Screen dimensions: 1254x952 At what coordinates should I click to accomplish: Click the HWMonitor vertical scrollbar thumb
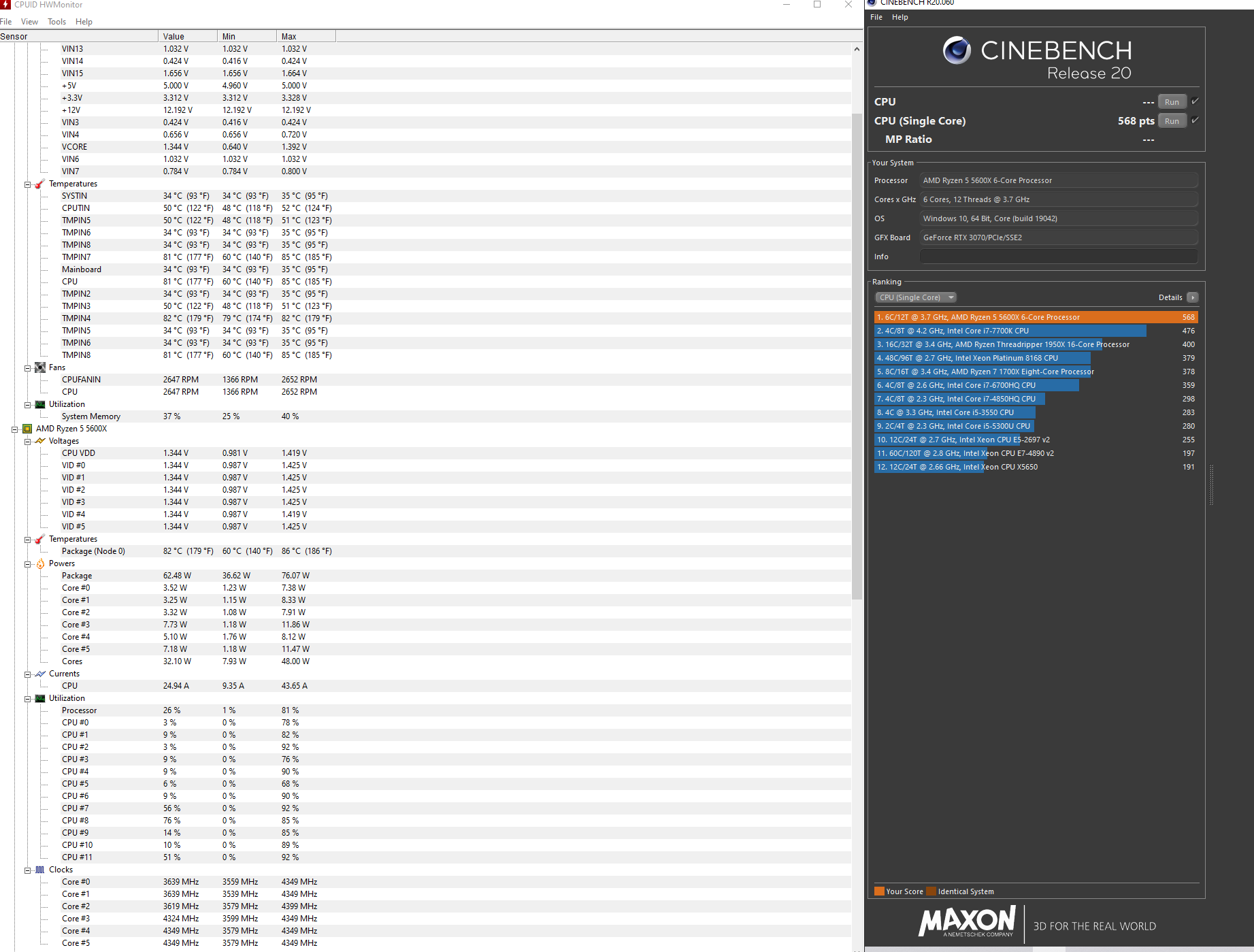(857, 356)
